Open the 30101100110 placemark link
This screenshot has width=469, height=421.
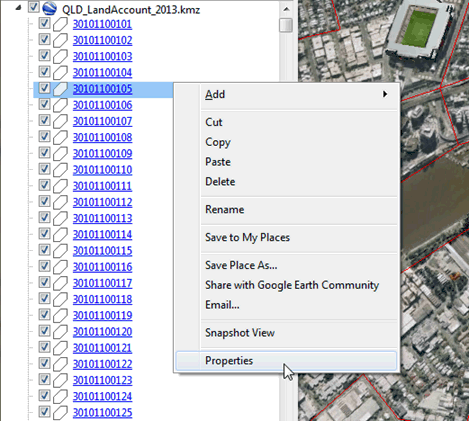tap(102, 170)
